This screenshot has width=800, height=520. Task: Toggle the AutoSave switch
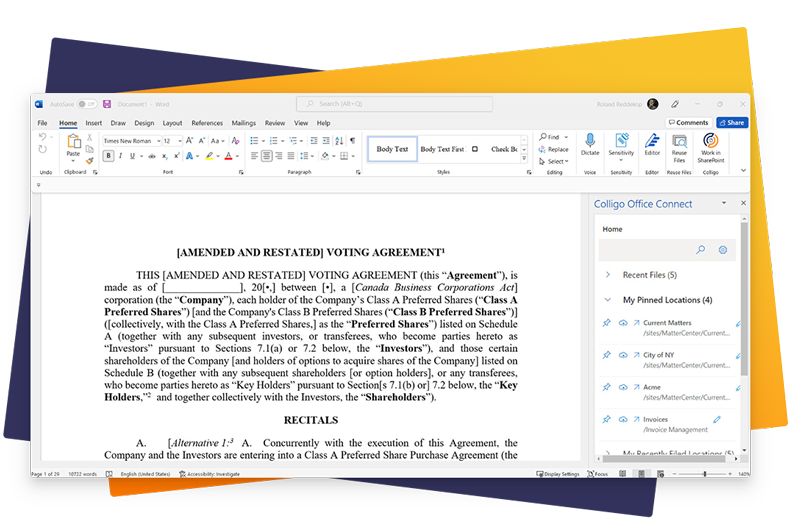coord(87,104)
